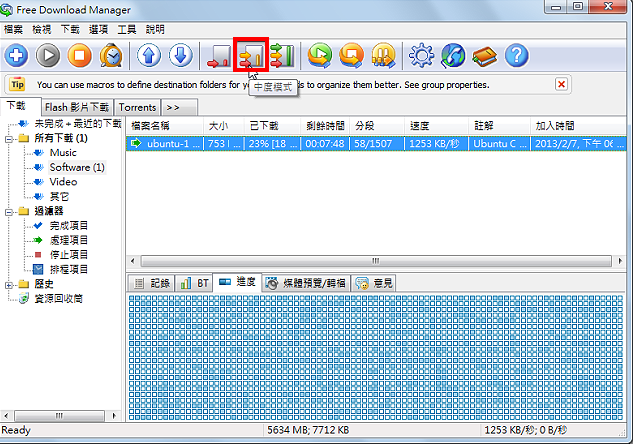
Task: Switch to the Flash 影片下載 tab
Action: click(77, 107)
